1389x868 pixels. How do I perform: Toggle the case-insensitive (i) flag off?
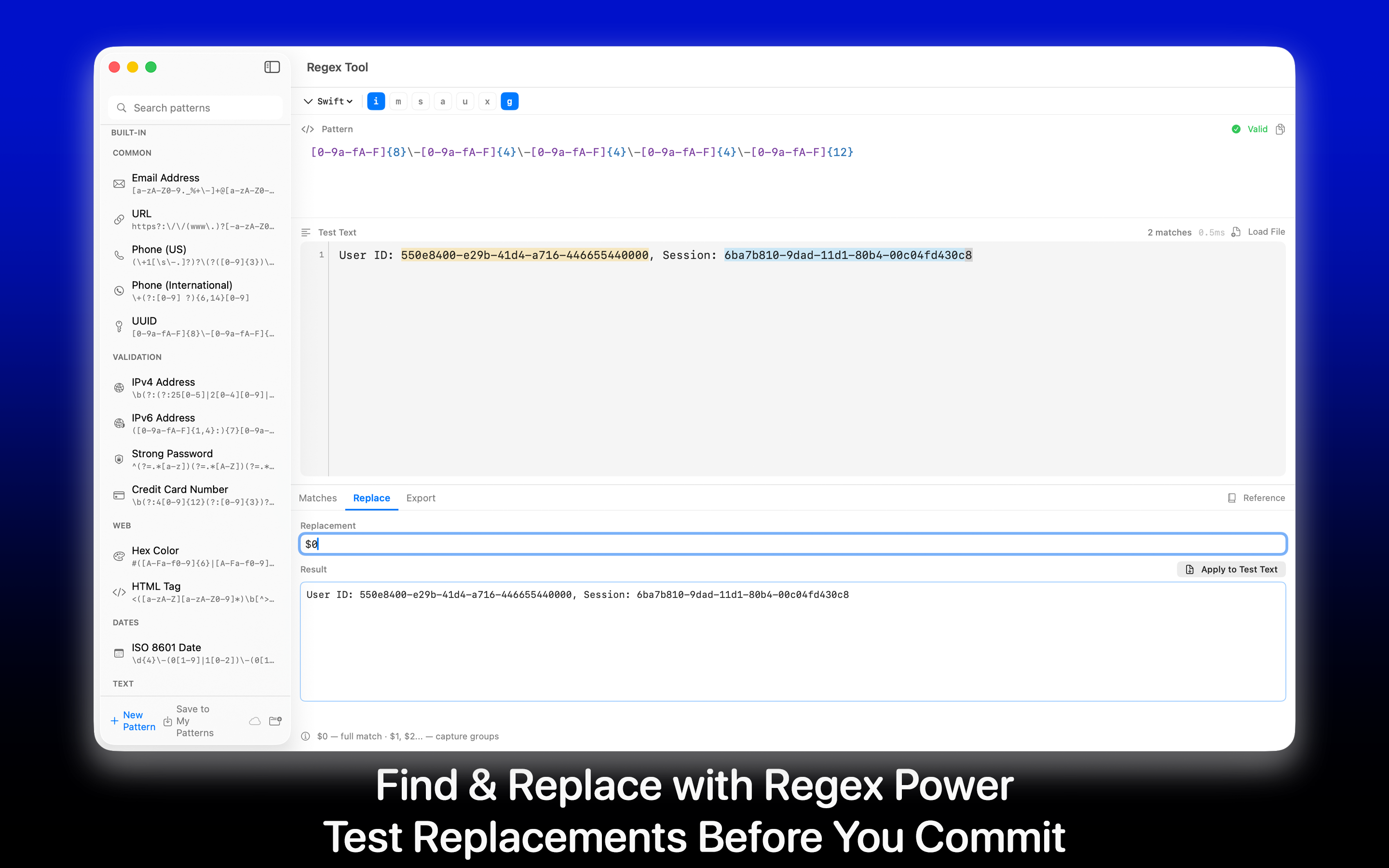tap(376, 101)
